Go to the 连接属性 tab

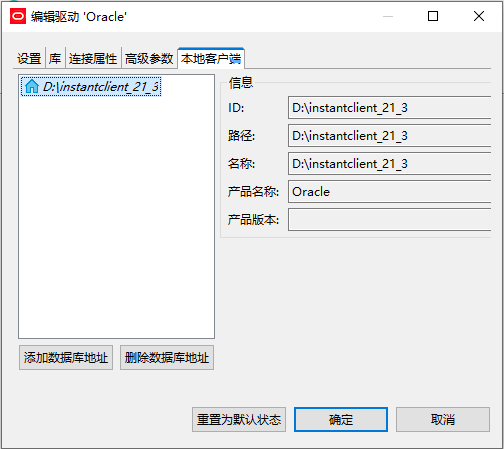point(93,59)
